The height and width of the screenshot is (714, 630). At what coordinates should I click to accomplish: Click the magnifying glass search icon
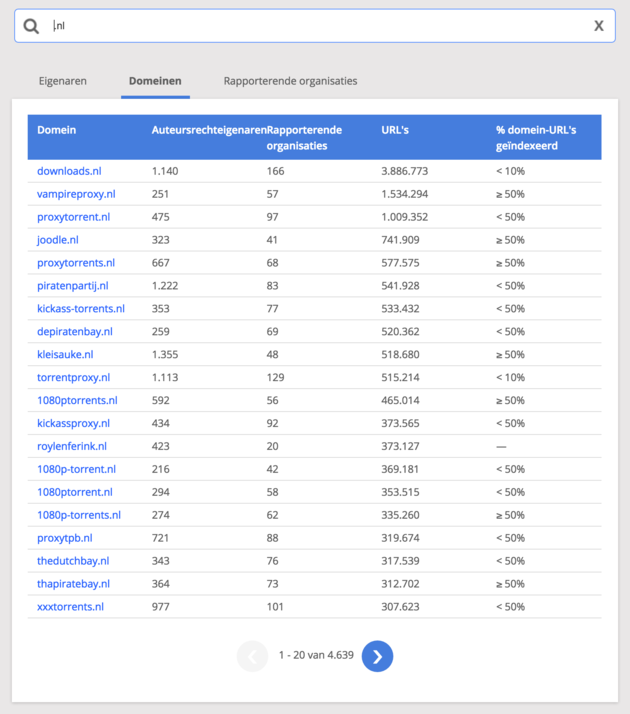pyautogui.click(x=31, y=26)
